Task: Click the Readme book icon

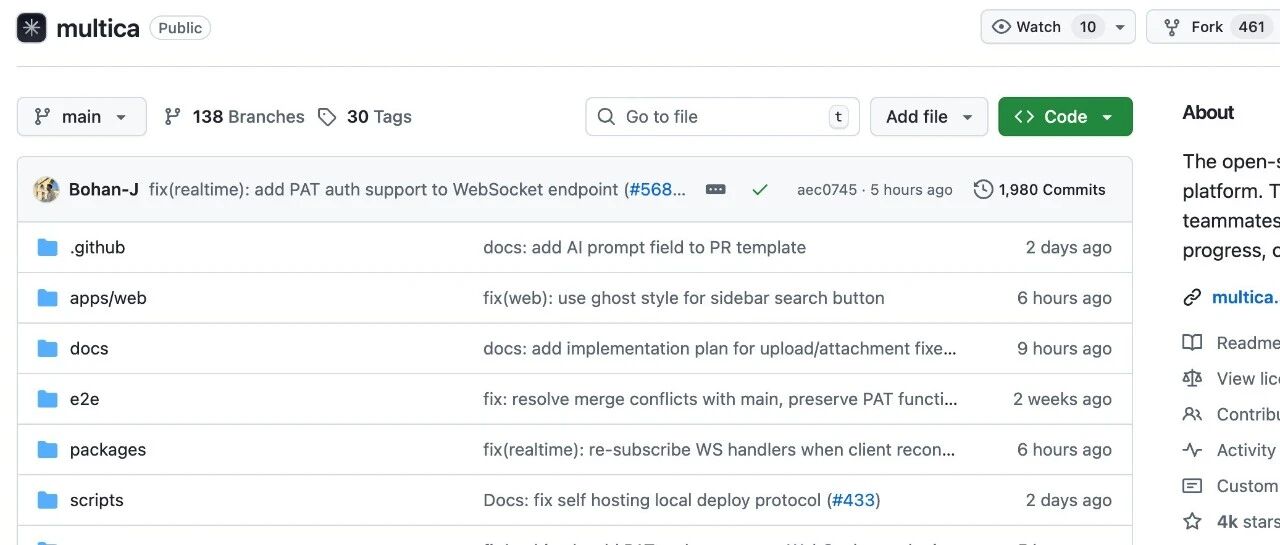Action: [x=1192, y=343]
